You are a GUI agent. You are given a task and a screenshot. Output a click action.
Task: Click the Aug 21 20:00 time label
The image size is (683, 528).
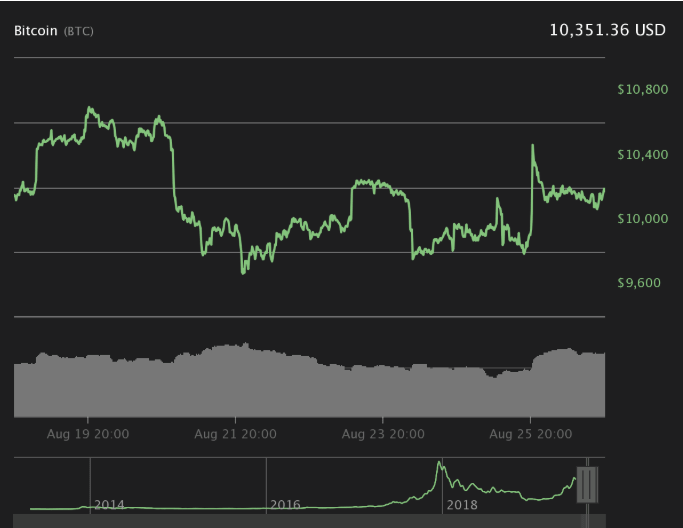235,434
